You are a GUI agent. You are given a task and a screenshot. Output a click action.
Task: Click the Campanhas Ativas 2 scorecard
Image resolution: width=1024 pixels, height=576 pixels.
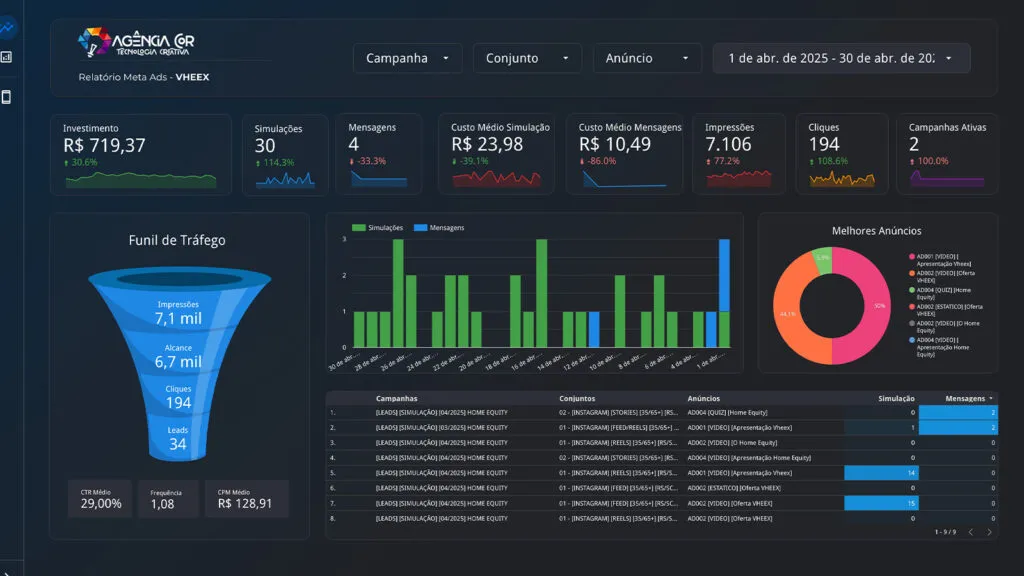[x=947, y=154]
